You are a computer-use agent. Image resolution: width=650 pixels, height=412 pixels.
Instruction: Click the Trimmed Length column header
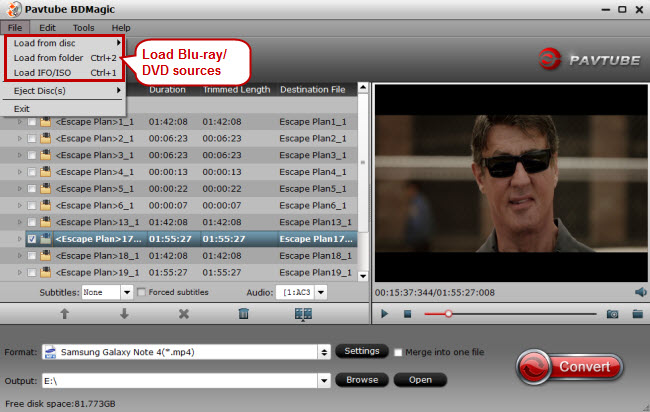tap(237, 90)
